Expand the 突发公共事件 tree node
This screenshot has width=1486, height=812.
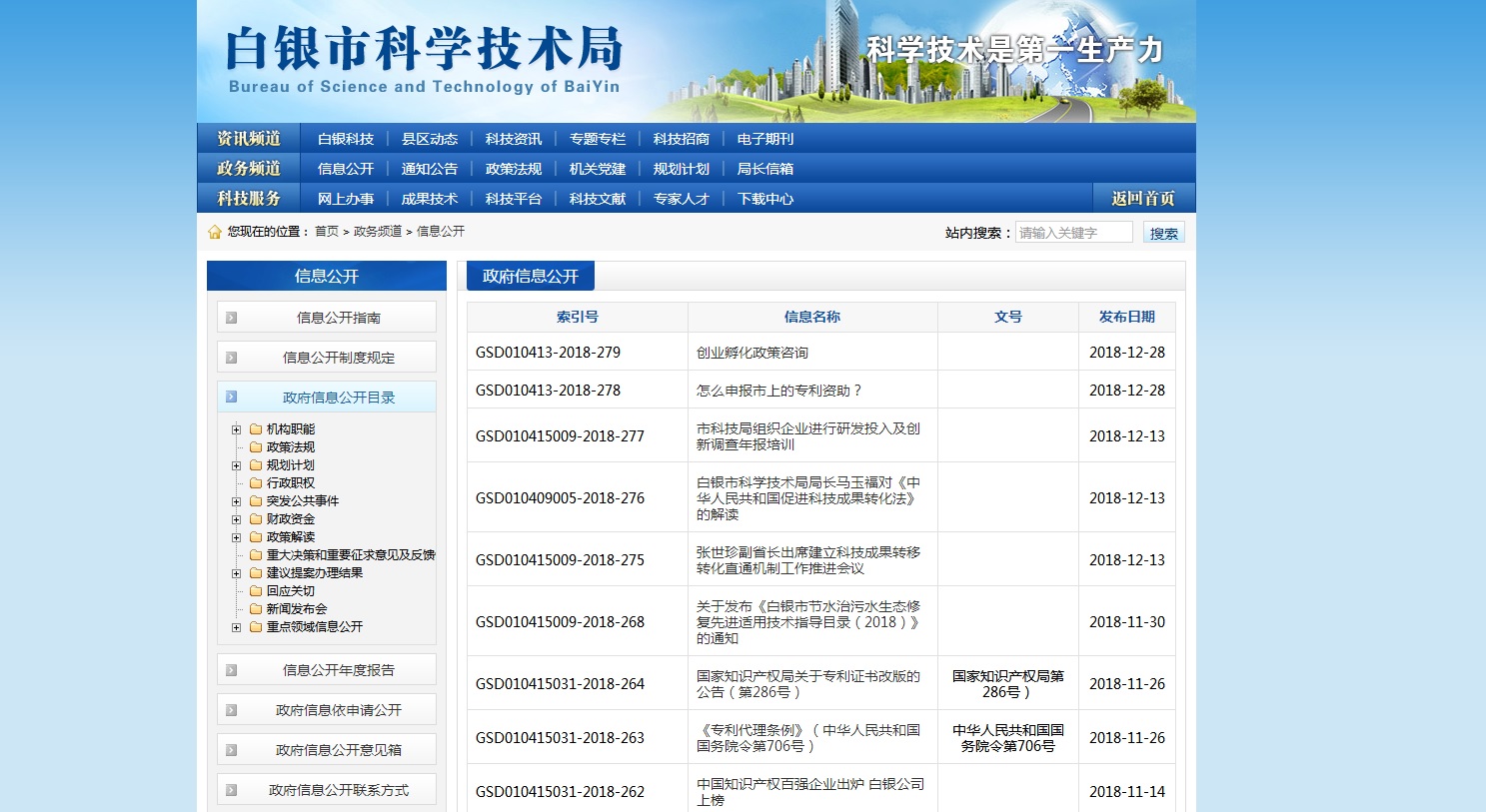237,501
